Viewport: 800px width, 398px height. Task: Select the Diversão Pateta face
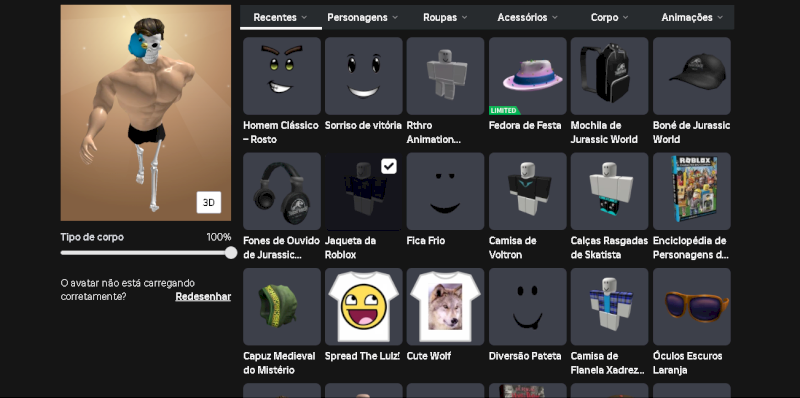(x=528, y=306)
